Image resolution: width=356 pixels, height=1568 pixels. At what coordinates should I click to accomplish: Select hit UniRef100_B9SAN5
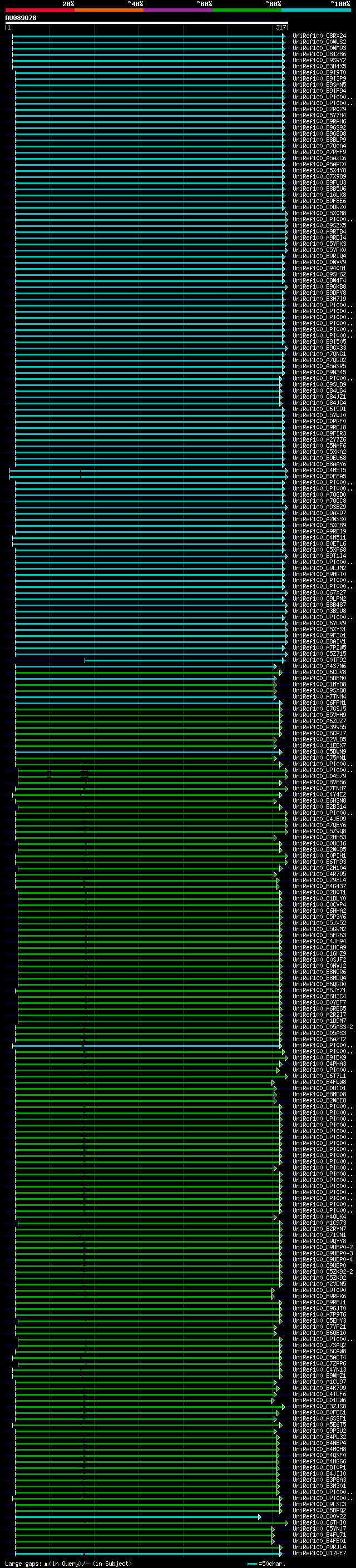[319, 85]
